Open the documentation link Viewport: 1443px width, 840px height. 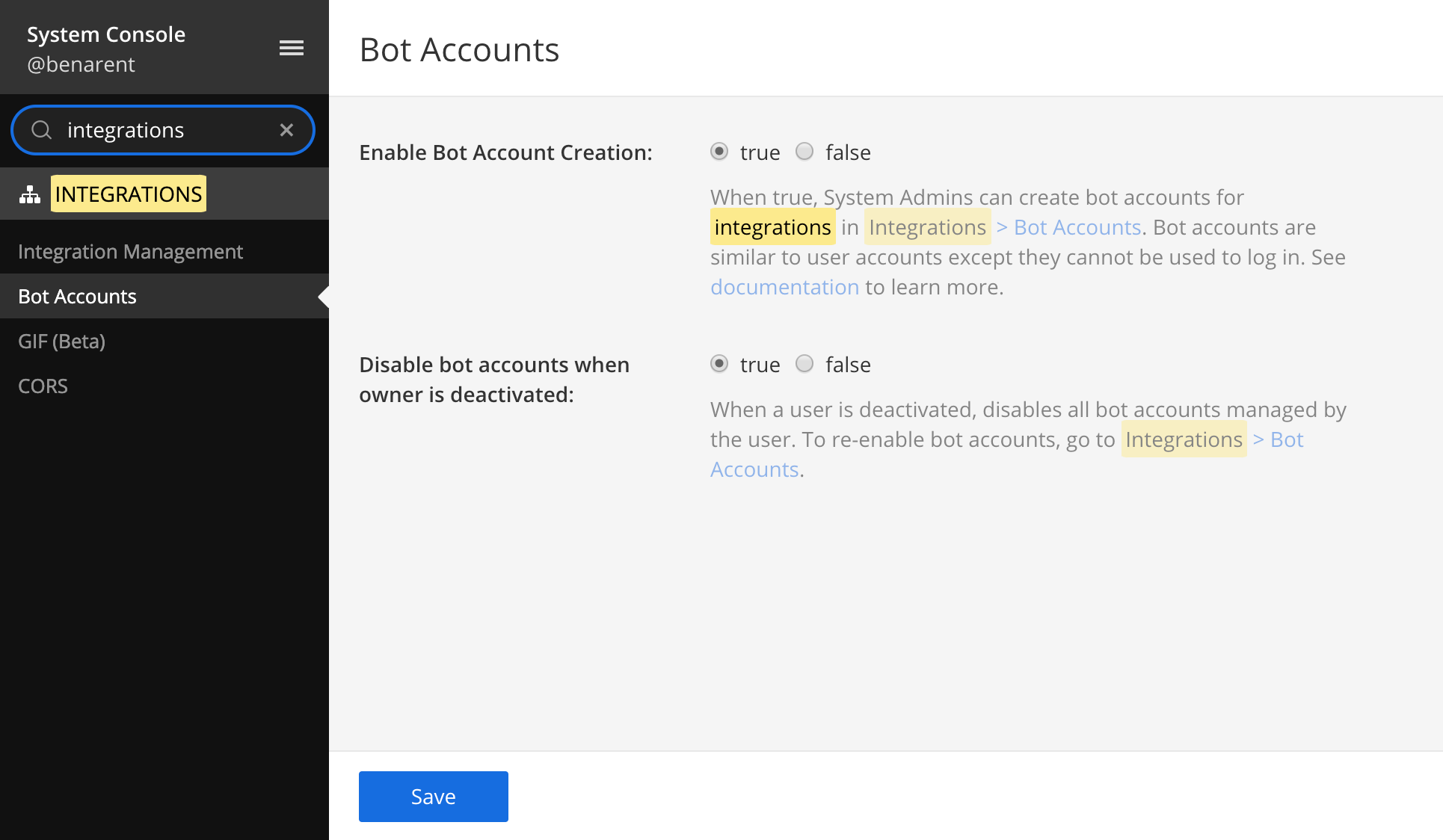(784, 286)
